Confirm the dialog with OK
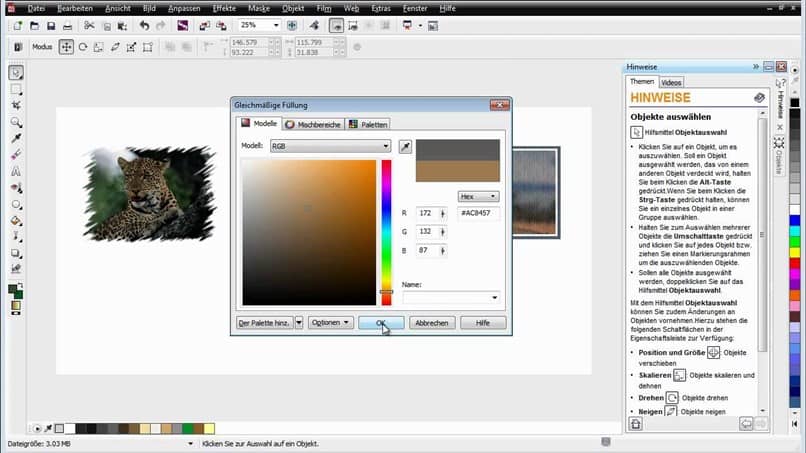This screenshot has height=453, width=806. [x=380, y=323]
